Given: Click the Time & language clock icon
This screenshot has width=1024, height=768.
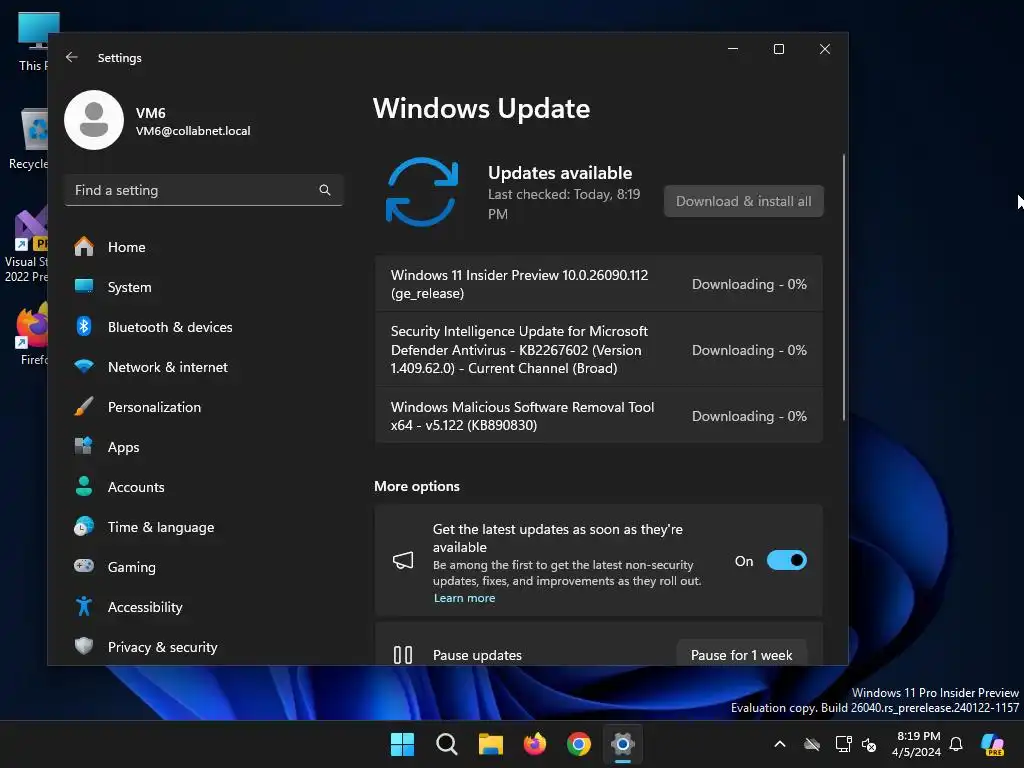Looking at the screenshot, I should [x=84, y=526].
